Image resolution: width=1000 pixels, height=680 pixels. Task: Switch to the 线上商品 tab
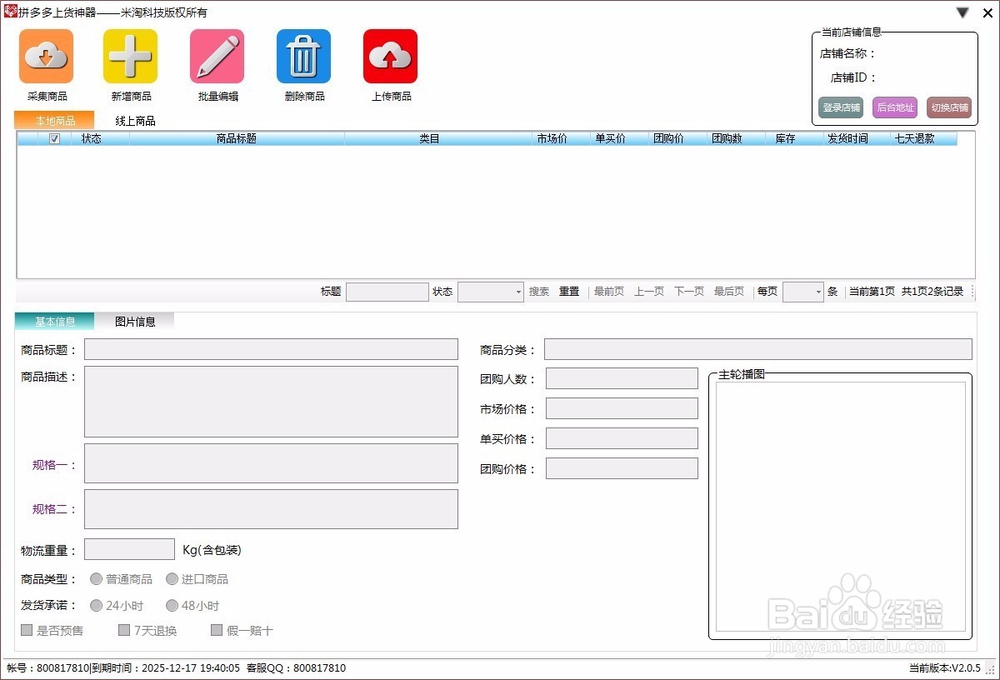pos(135,121)
